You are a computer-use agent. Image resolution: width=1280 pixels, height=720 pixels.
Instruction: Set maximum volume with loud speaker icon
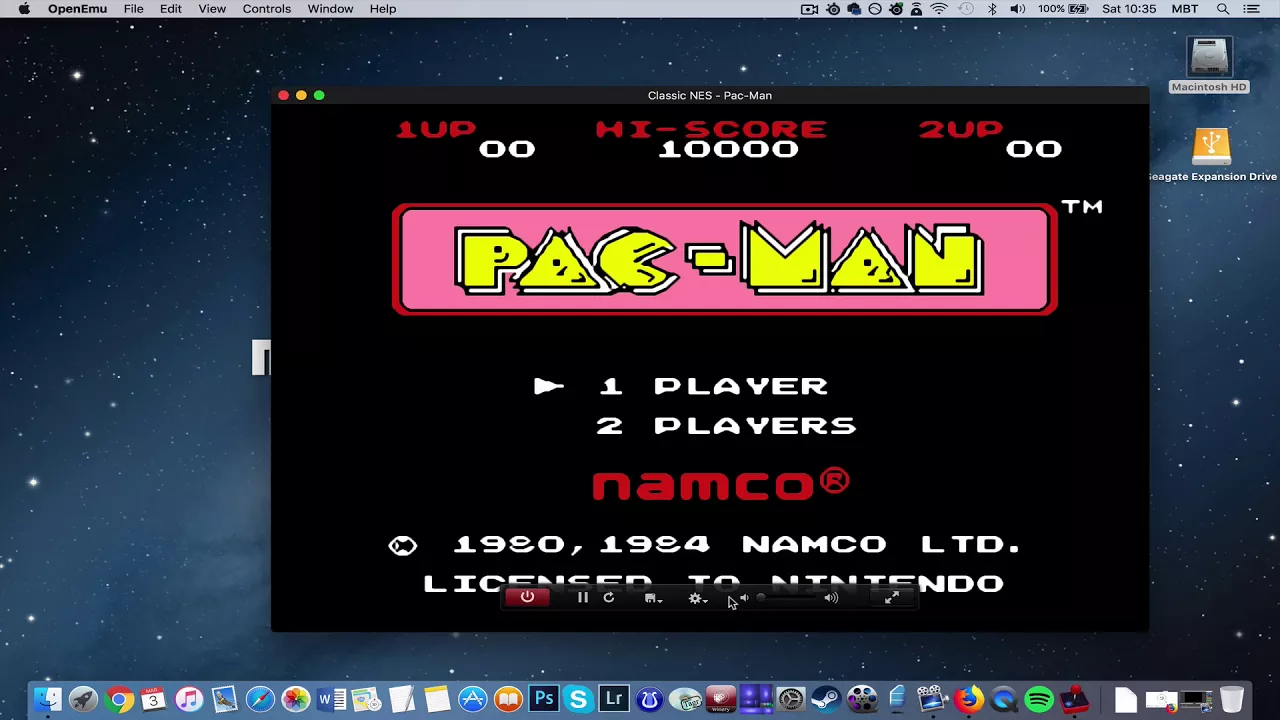coord(831,598)
